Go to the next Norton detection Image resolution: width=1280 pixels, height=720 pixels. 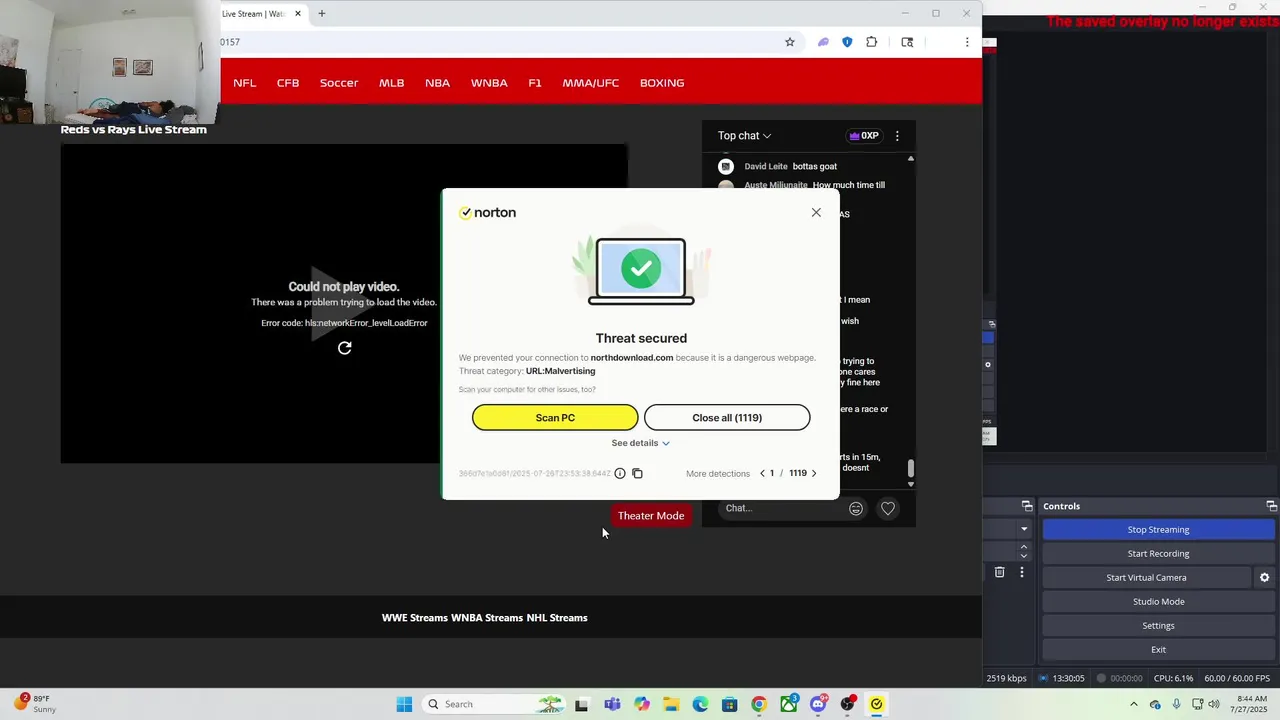(814, 473)
